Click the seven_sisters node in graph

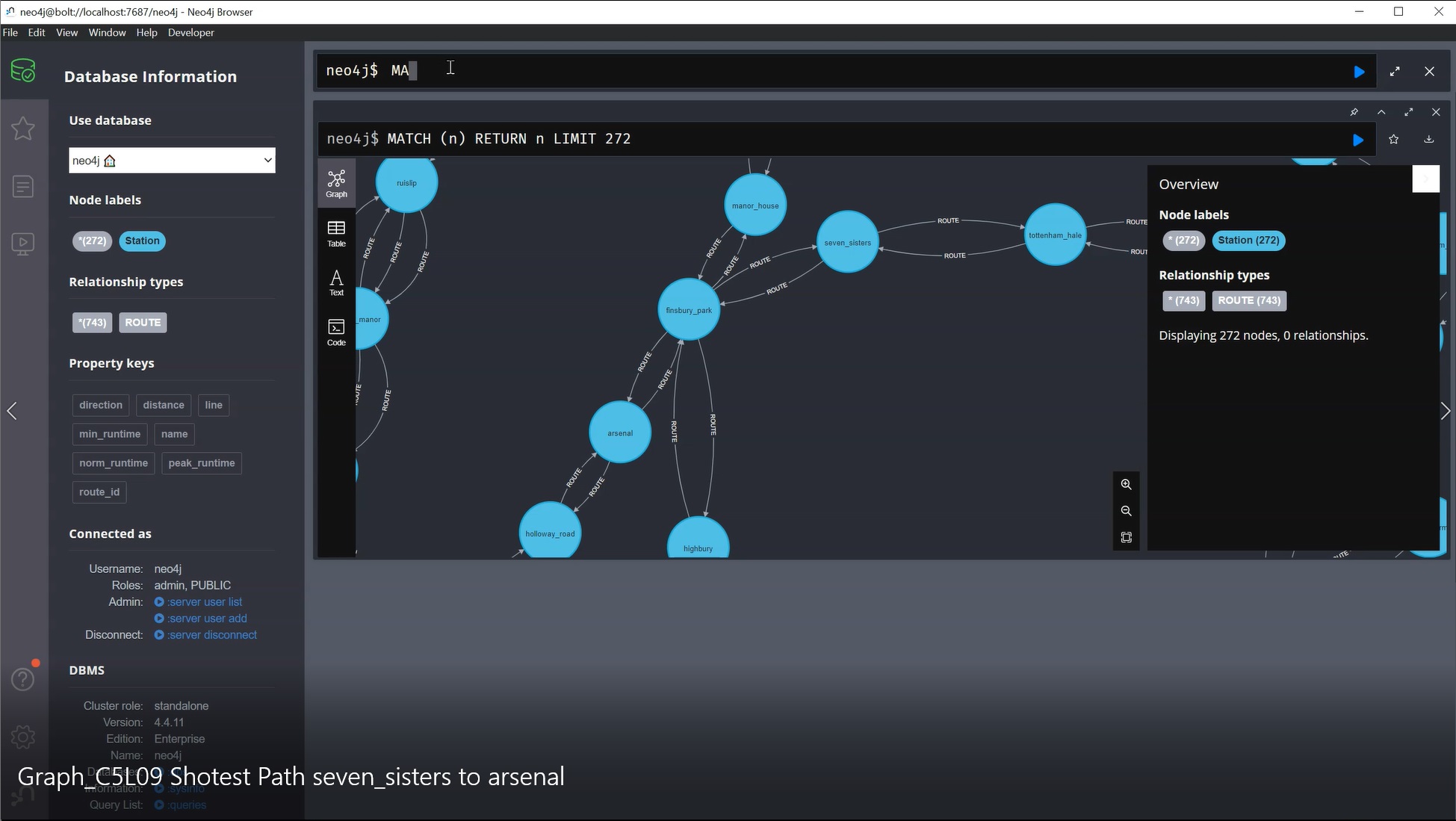point(847,242)
